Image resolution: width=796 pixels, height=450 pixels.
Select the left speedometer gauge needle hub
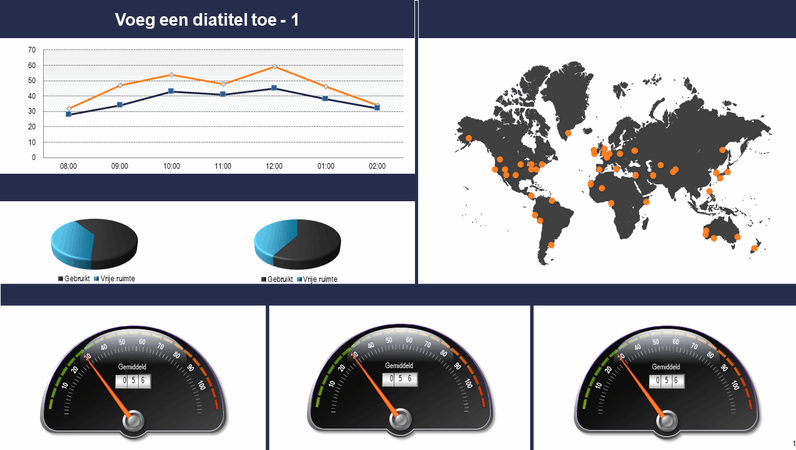133,423
